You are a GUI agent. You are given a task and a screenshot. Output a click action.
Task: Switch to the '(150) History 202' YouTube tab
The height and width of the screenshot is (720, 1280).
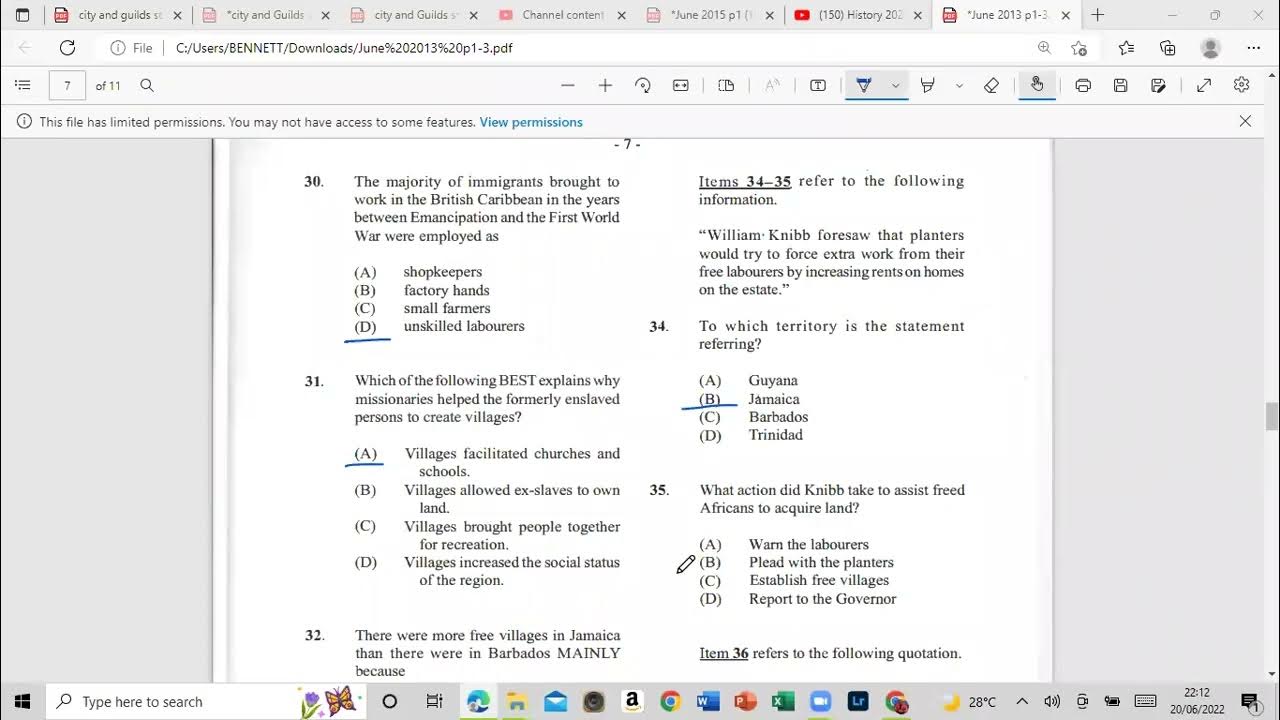coord(857,15)
